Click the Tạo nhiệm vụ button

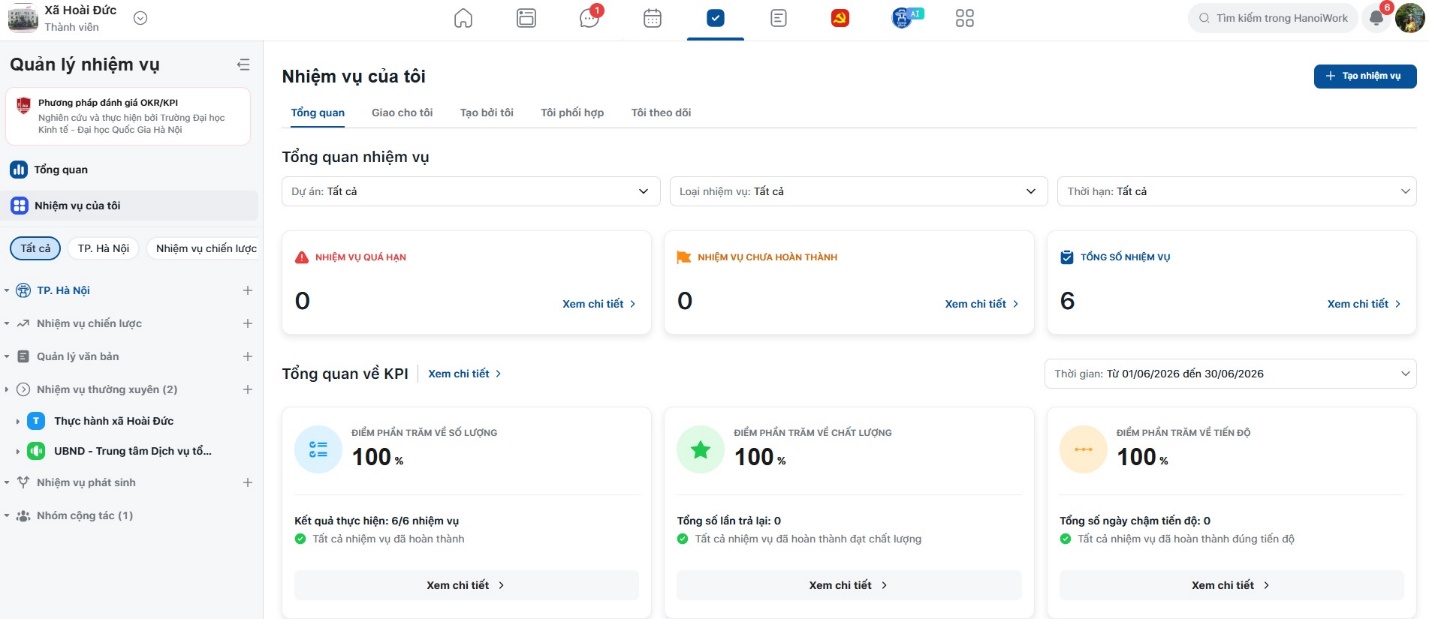(x=1365, y=76)
